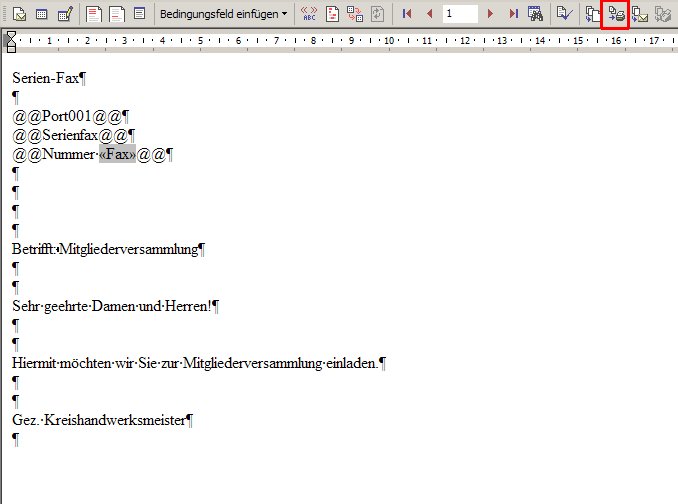Viewport: 678px width, 504px height.
Task: Merge to the printer
Action: tap(616, 14)
